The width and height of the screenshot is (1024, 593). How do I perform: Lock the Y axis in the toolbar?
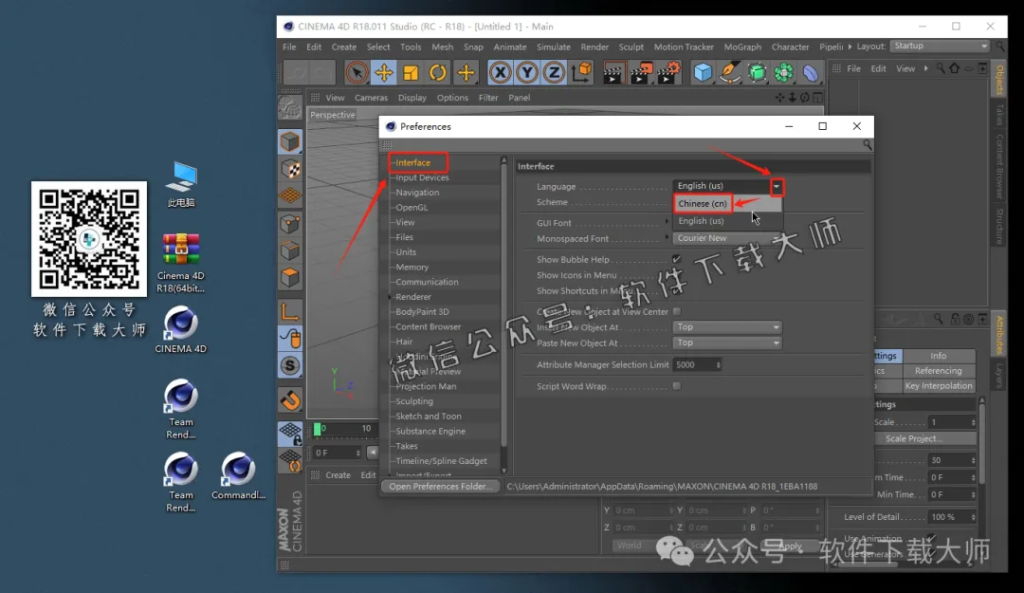tap(526, 72)
